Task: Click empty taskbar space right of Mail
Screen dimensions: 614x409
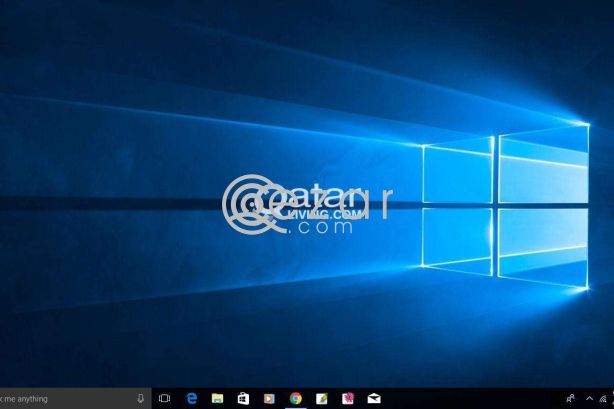Action: coord(470,398)
